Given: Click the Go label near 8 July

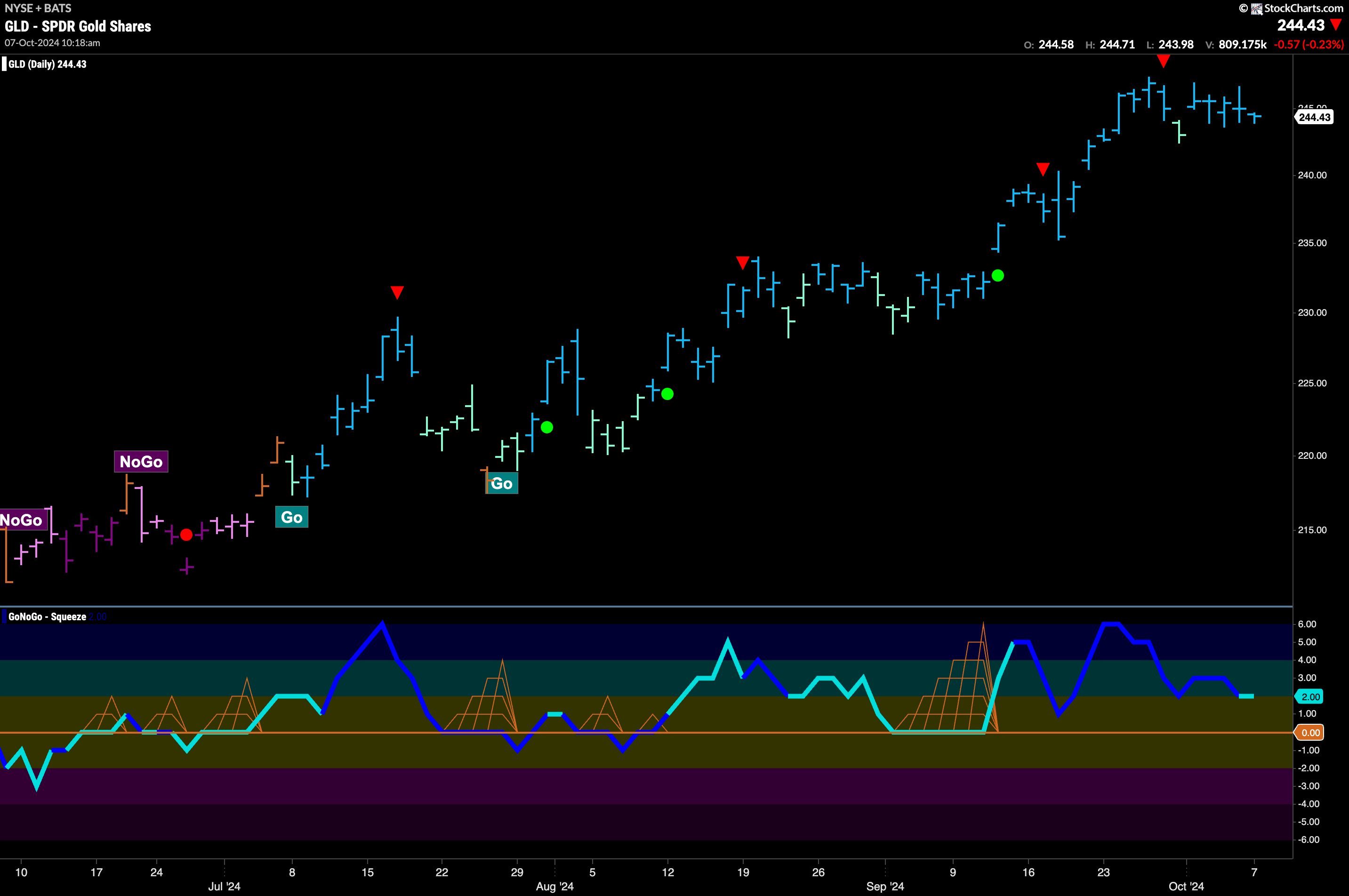Looking at the screenshot, I should point(291,517).
